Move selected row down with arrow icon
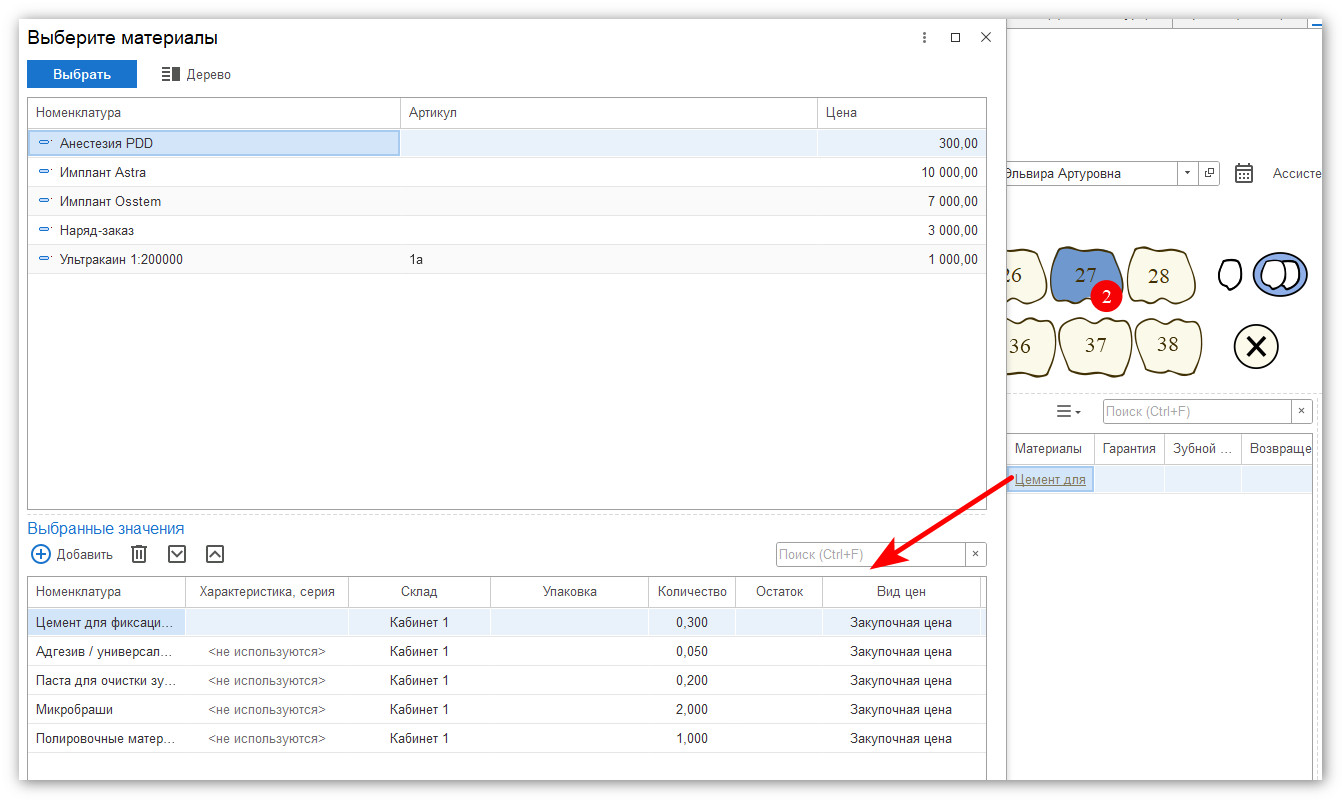The image size is (1342, 800). click(177, 554)
